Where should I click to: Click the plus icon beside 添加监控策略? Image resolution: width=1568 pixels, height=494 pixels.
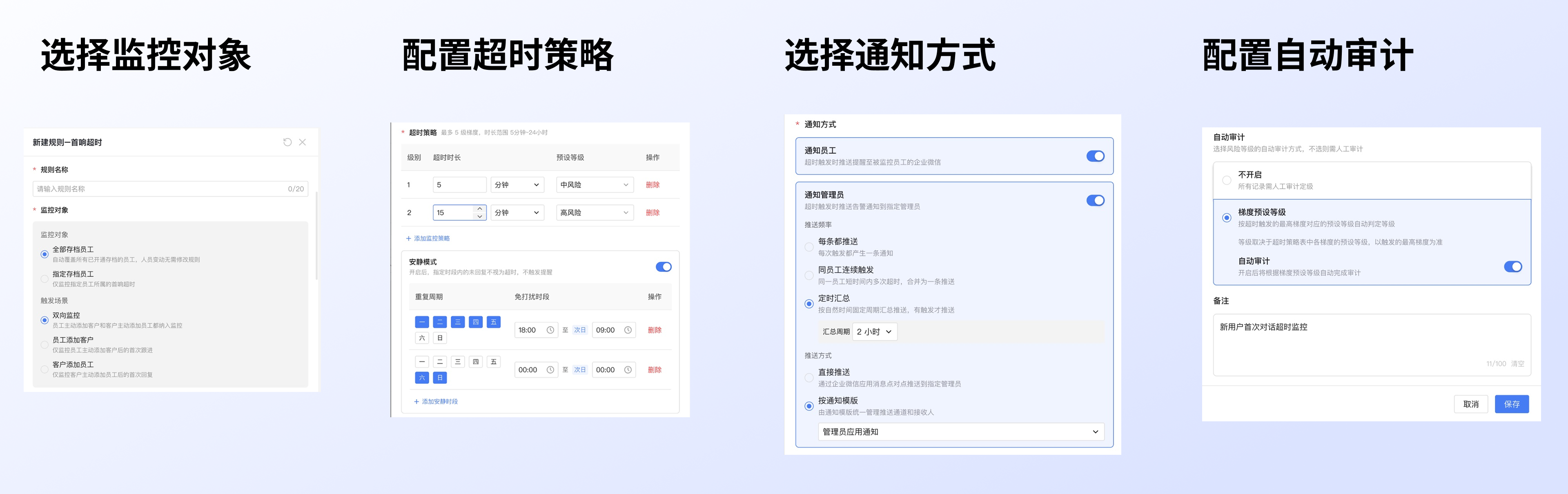tap(408, 238)
